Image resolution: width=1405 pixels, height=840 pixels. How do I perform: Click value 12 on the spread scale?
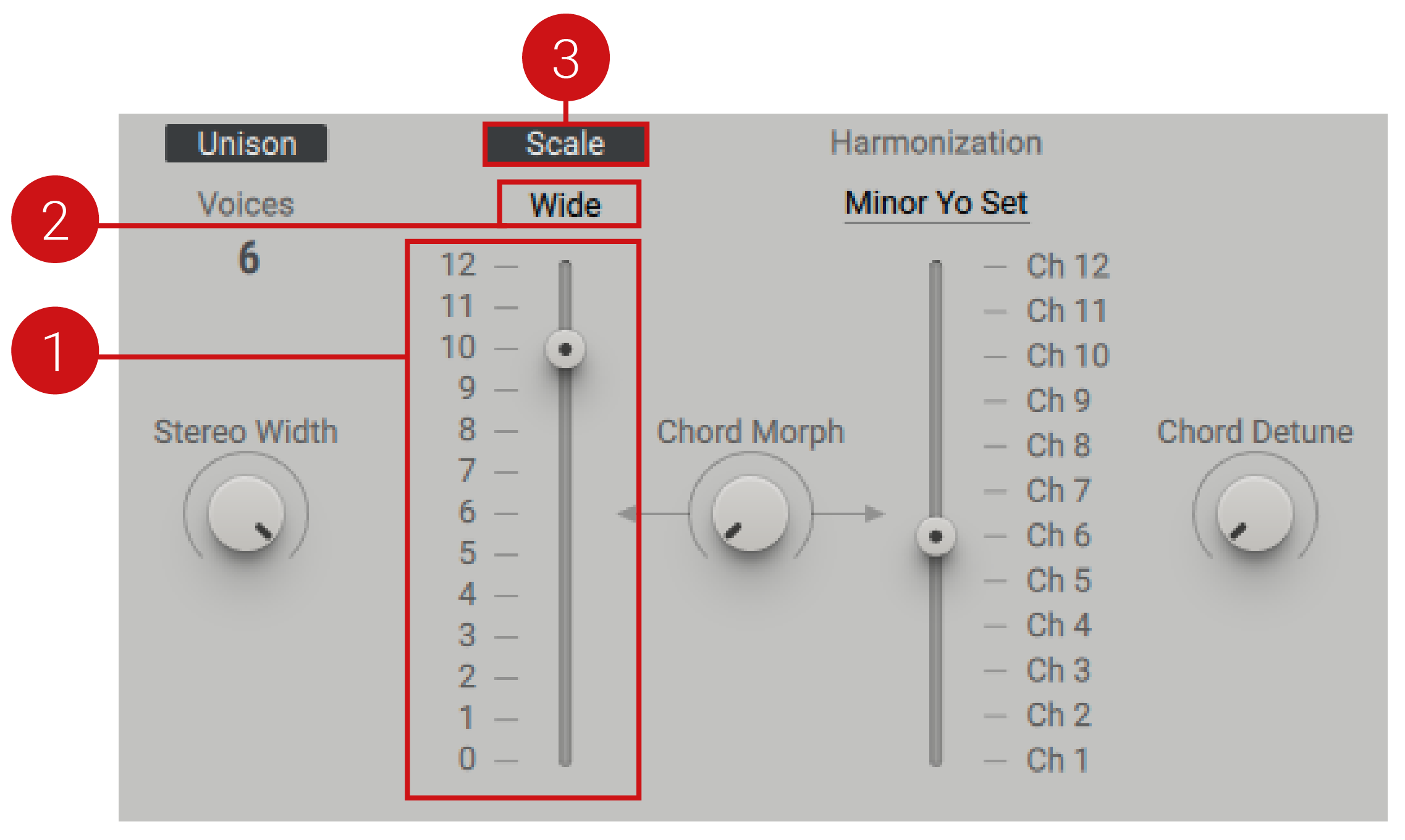click(x=458, y=265)
